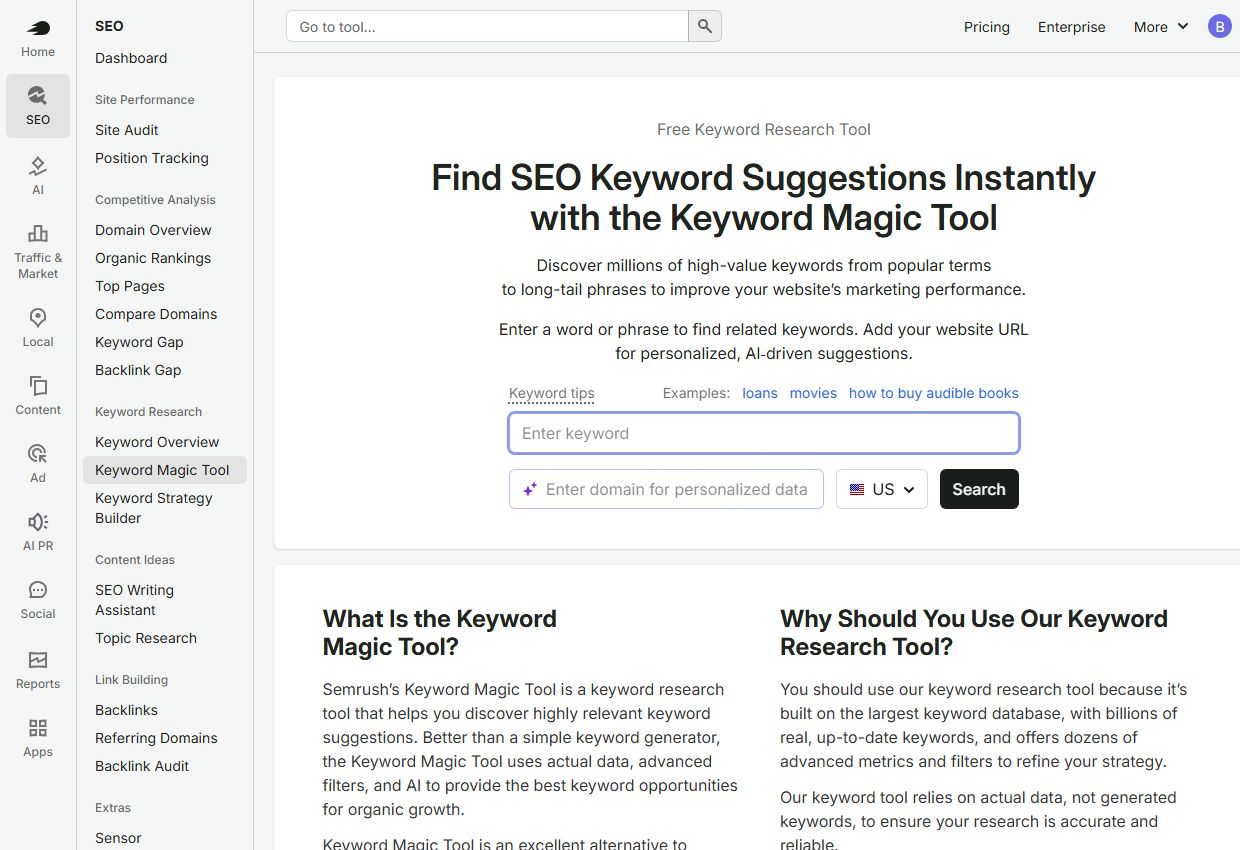Screen dimensions: 1240x850
Task: Click the SEO heading at sidebar top
Action: point(109,26)
